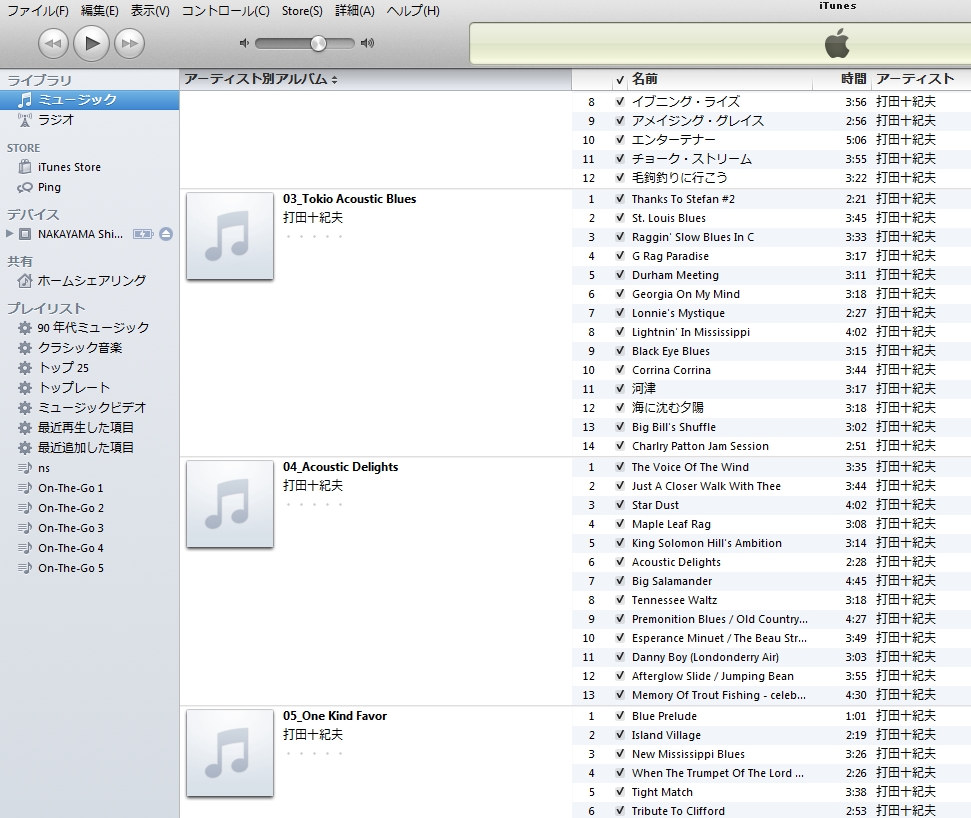The height and width of the screenshot is (818, 971).
Task: Open the On-The-Go 4 playlist
Action: [71, 548]
